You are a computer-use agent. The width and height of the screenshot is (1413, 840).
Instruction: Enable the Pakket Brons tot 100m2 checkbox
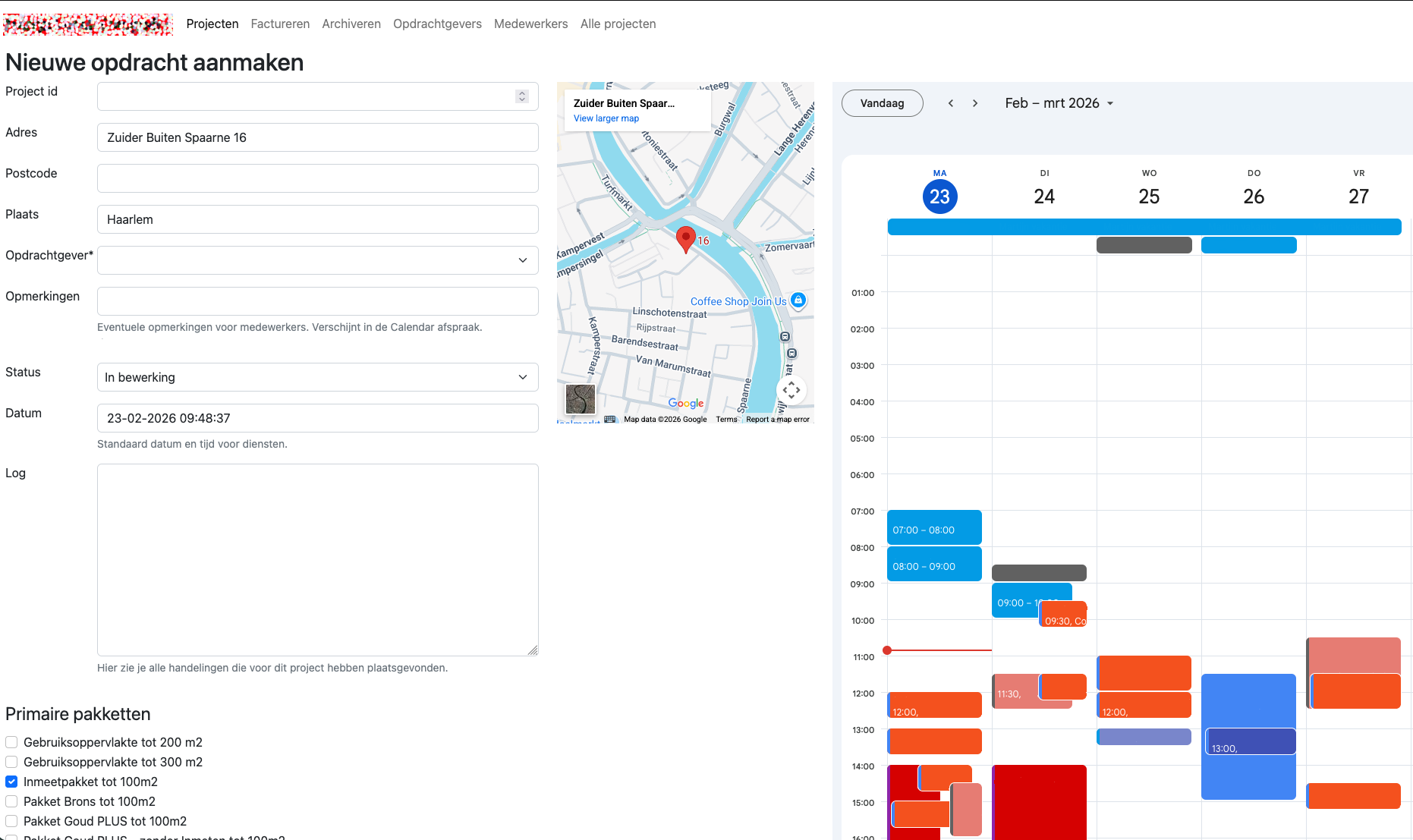(11, 801)
